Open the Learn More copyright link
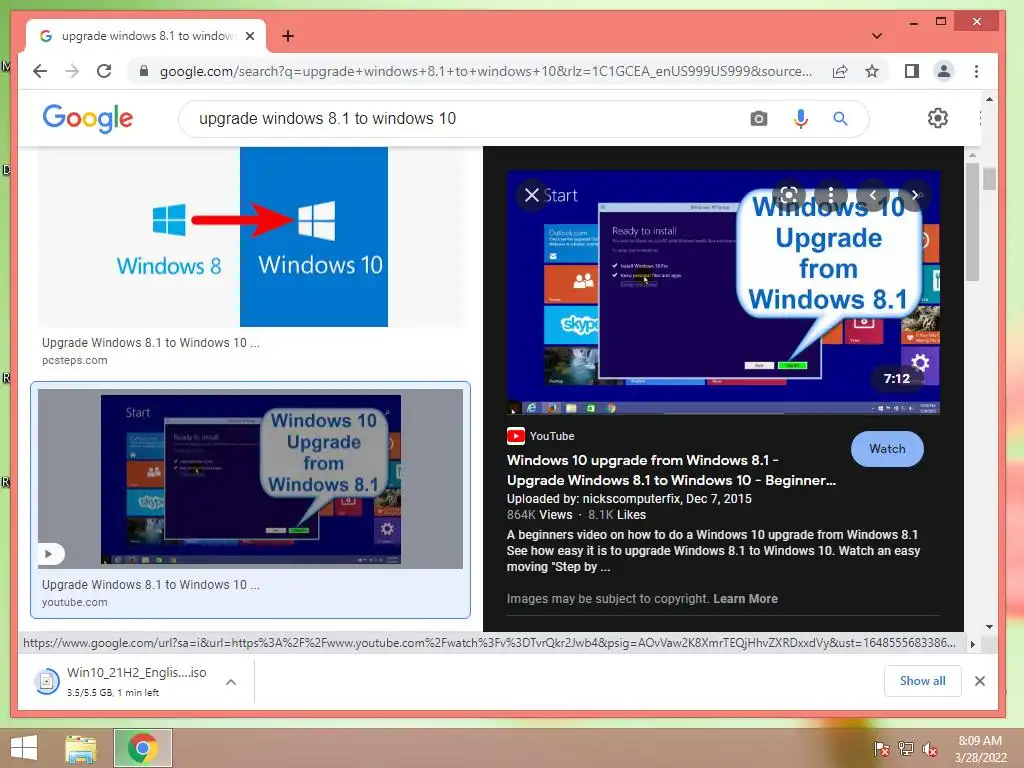Viewport: 1024px width, 768px height. point(745,598)
